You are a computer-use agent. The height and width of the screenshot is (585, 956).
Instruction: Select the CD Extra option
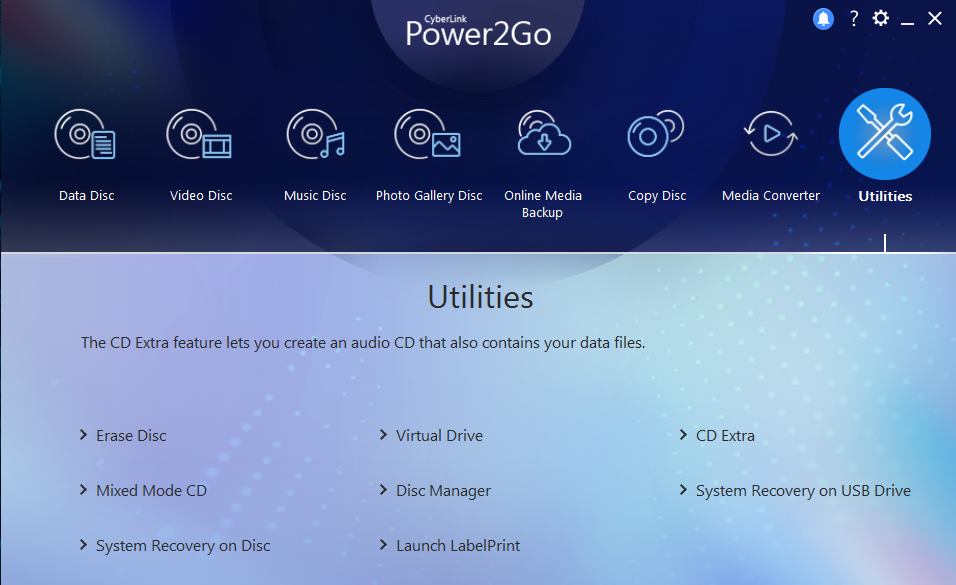[x=725, y=436]
